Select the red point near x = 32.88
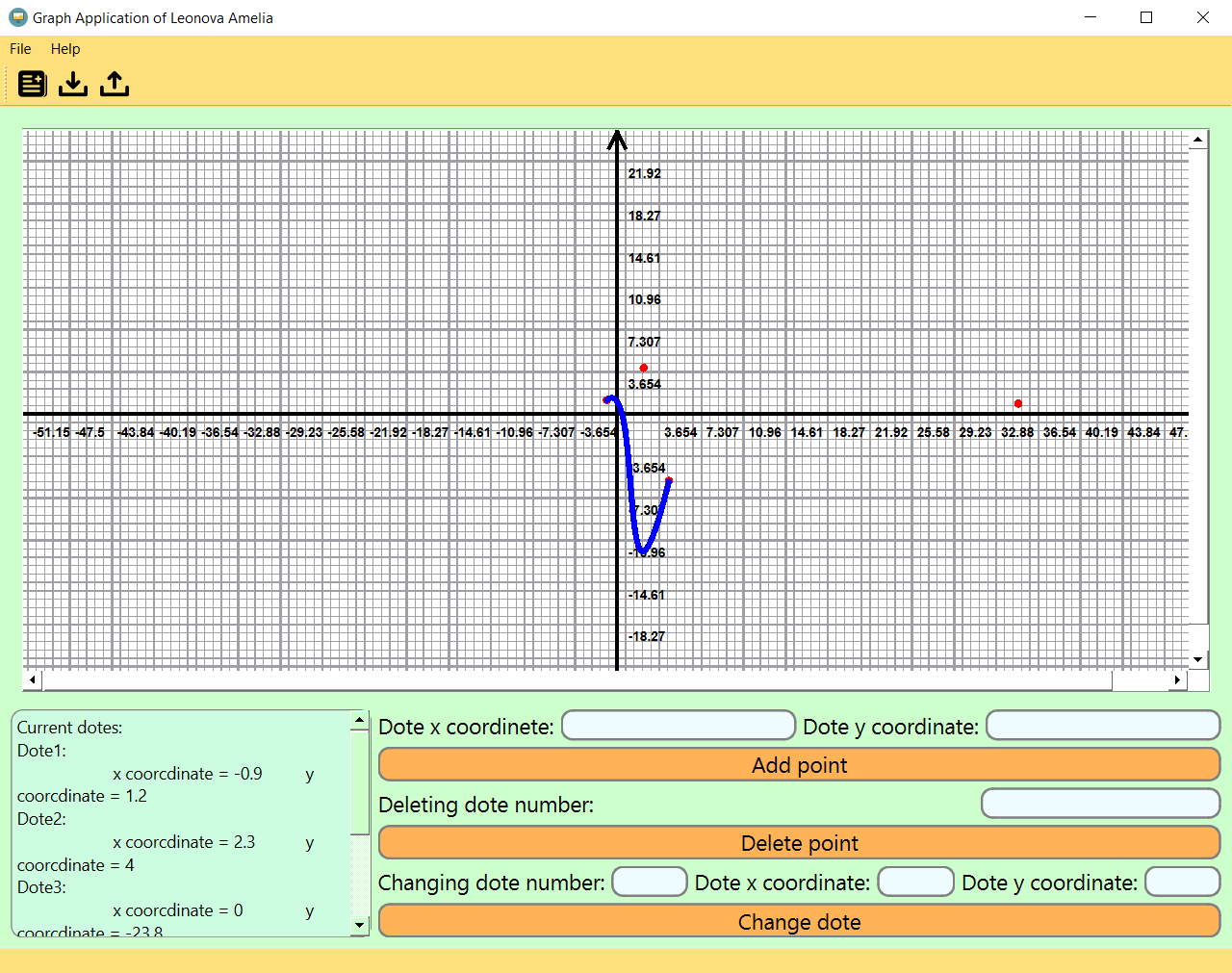The height and width of the screenshot is (973, 1232). coord(1017,403)
